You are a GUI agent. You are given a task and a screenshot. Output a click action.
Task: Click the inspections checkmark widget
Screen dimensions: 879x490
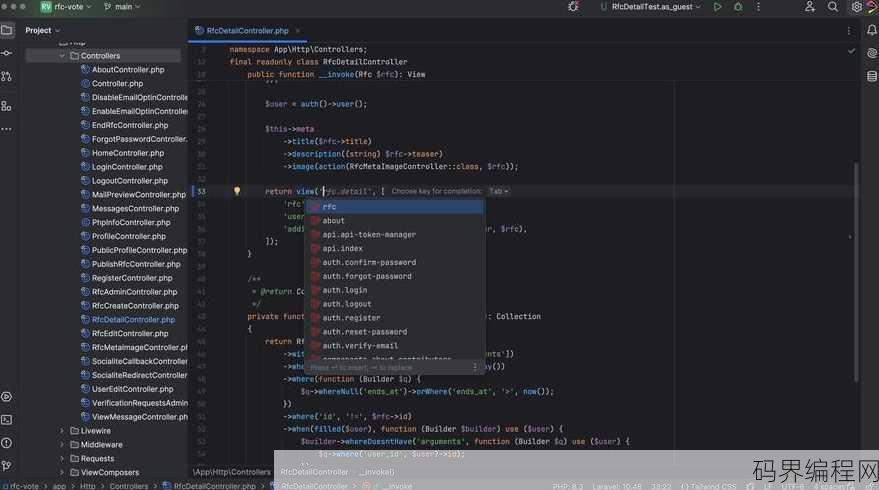click(852, 51)
